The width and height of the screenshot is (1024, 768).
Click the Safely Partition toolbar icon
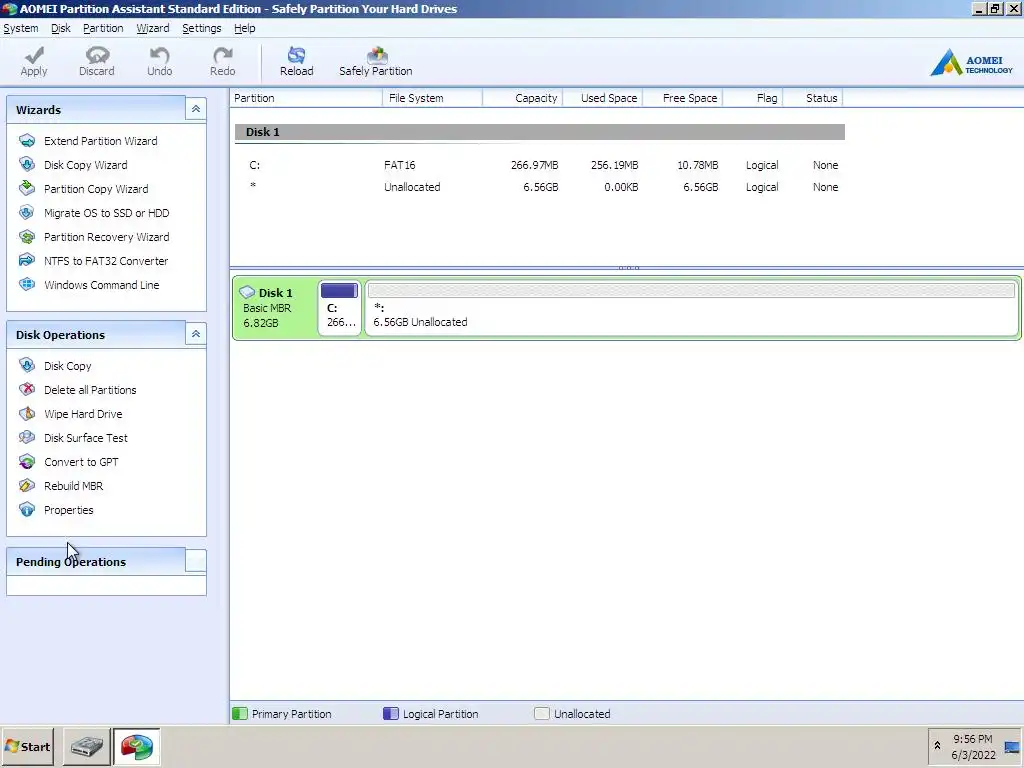(x=377, y=55)
